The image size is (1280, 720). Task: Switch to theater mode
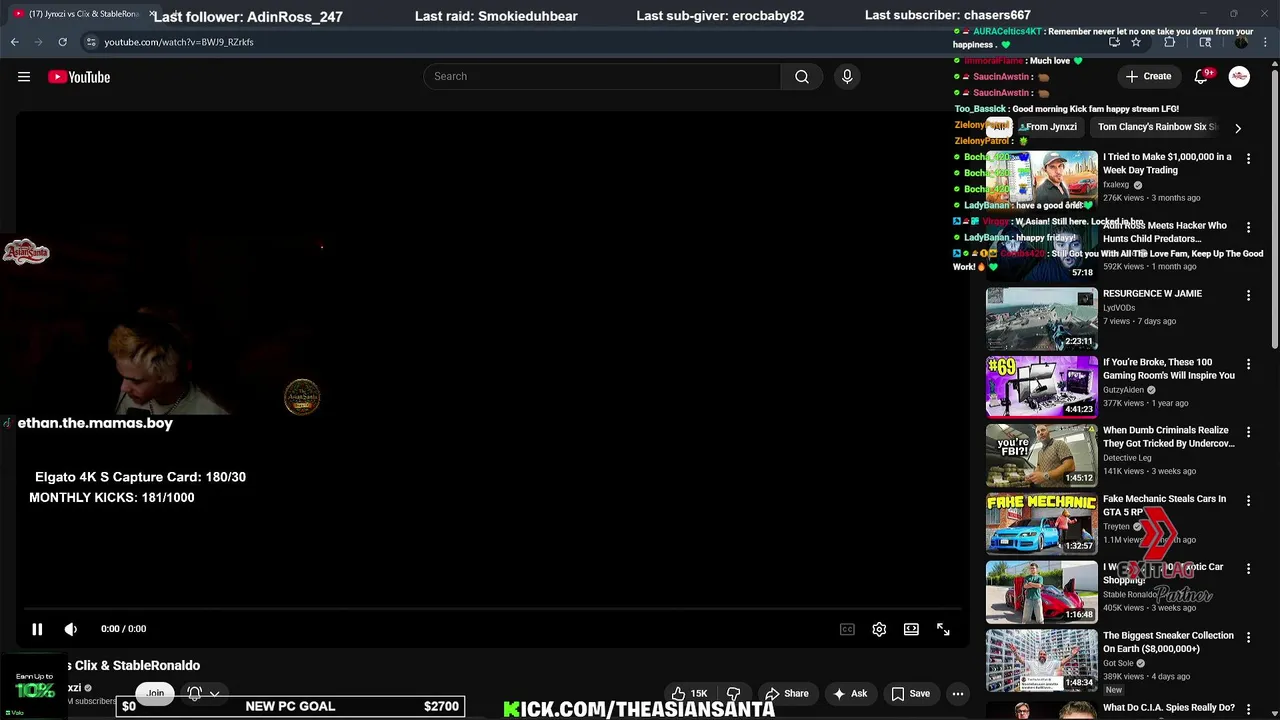tap(911, 629)
